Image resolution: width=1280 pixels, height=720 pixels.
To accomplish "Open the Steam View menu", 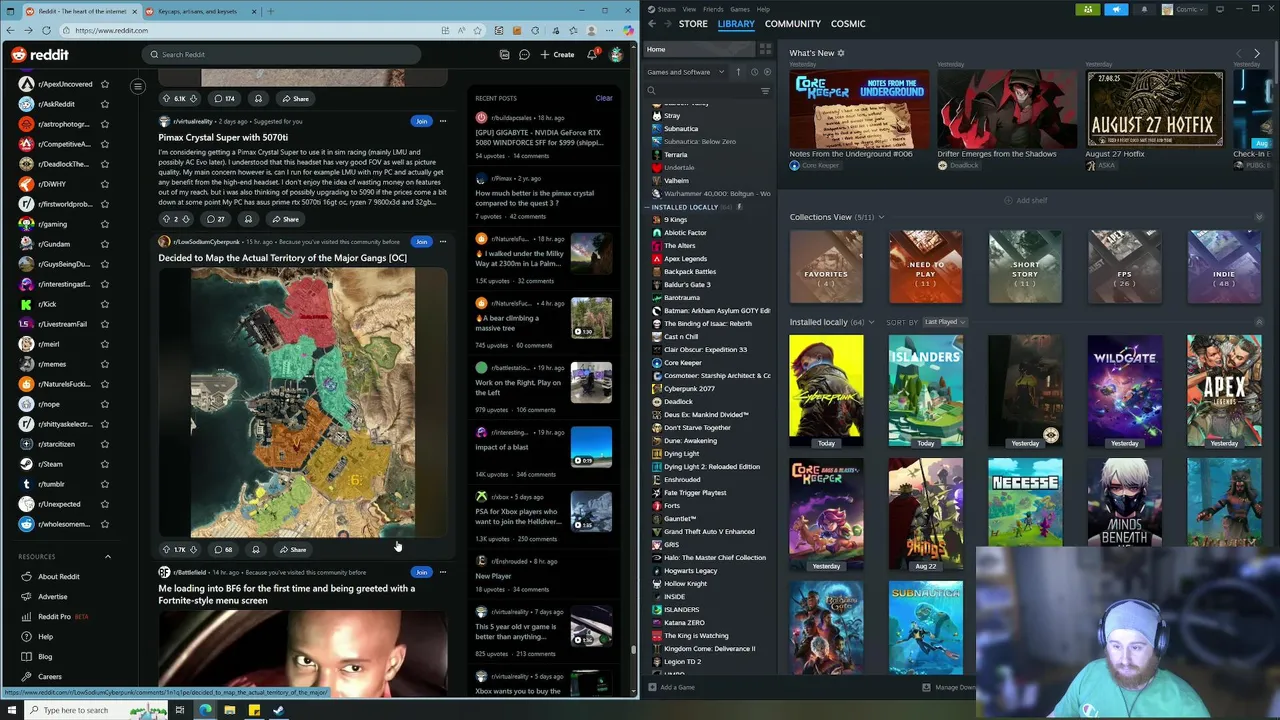I will 689,9.
